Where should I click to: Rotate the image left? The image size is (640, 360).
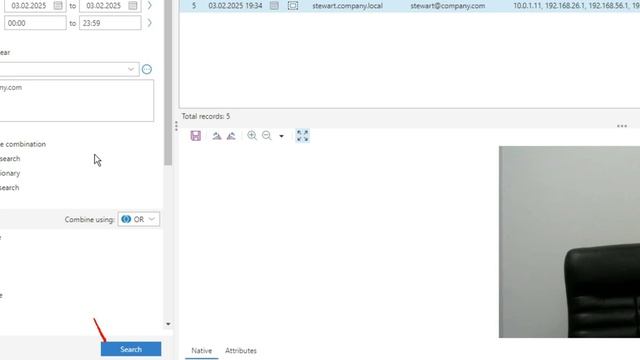[217, 136]
